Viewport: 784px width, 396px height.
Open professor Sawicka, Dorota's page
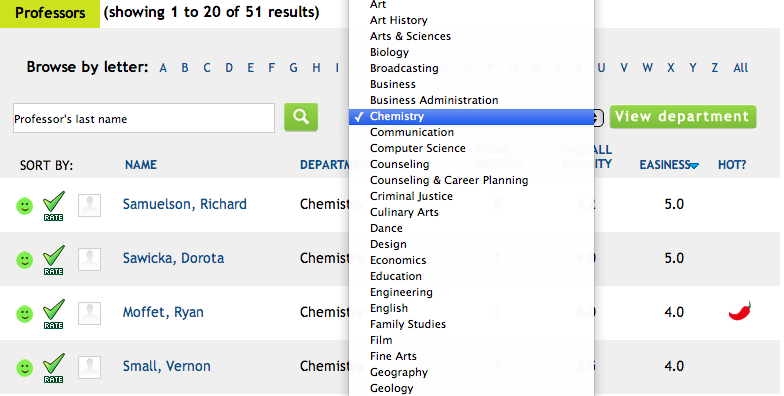174,258
